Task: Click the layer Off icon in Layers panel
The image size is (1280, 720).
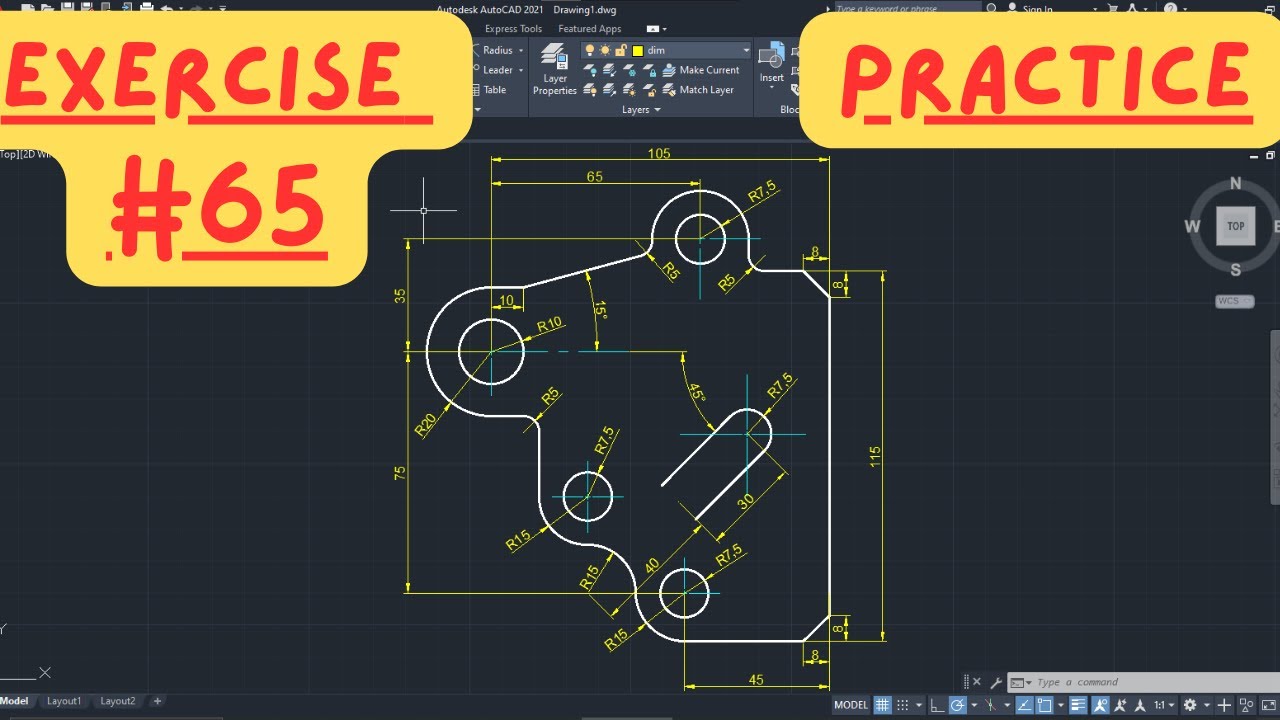Action: (x=590, y=70)
